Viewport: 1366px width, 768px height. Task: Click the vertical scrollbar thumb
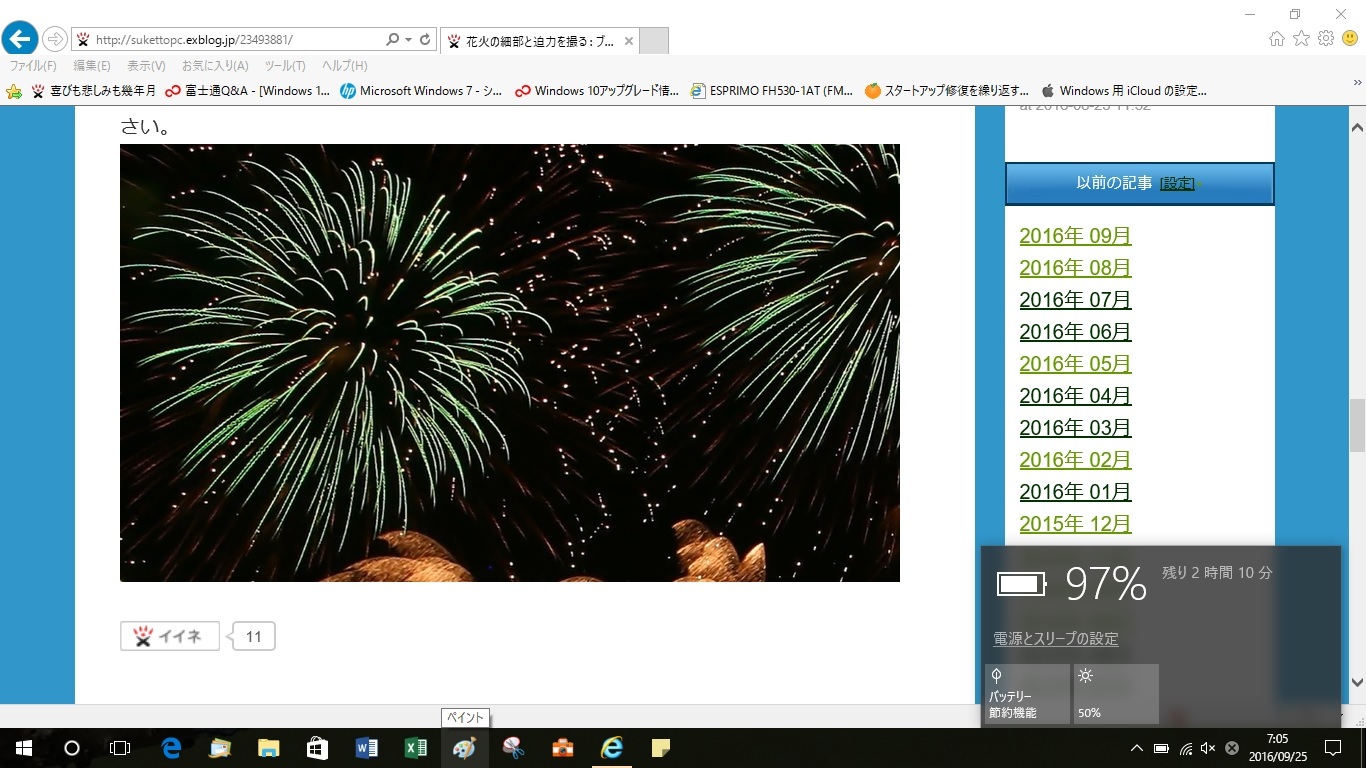click(x=1357, y=425)
